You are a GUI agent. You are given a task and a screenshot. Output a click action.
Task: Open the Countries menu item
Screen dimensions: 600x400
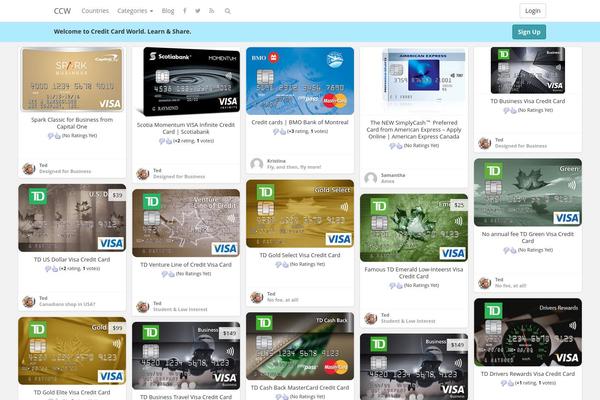pyautogui.click(x=95, y=11)
